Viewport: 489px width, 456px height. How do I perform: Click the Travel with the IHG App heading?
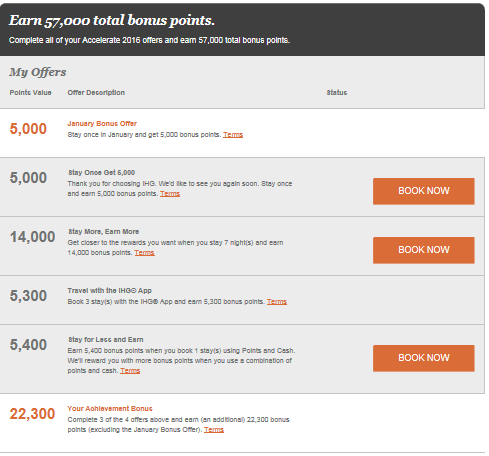[x=109, y=290]
